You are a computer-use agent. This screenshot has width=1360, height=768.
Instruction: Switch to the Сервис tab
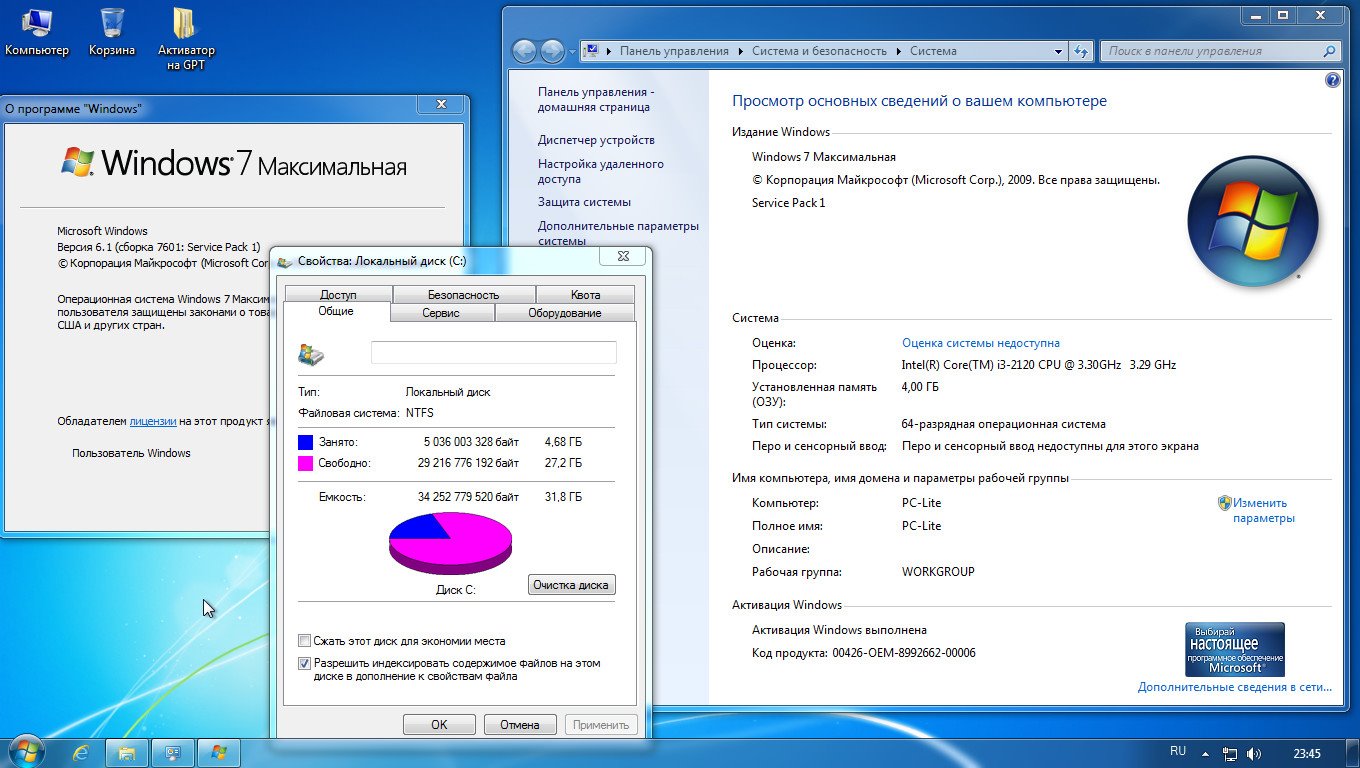tap(441, 313)
